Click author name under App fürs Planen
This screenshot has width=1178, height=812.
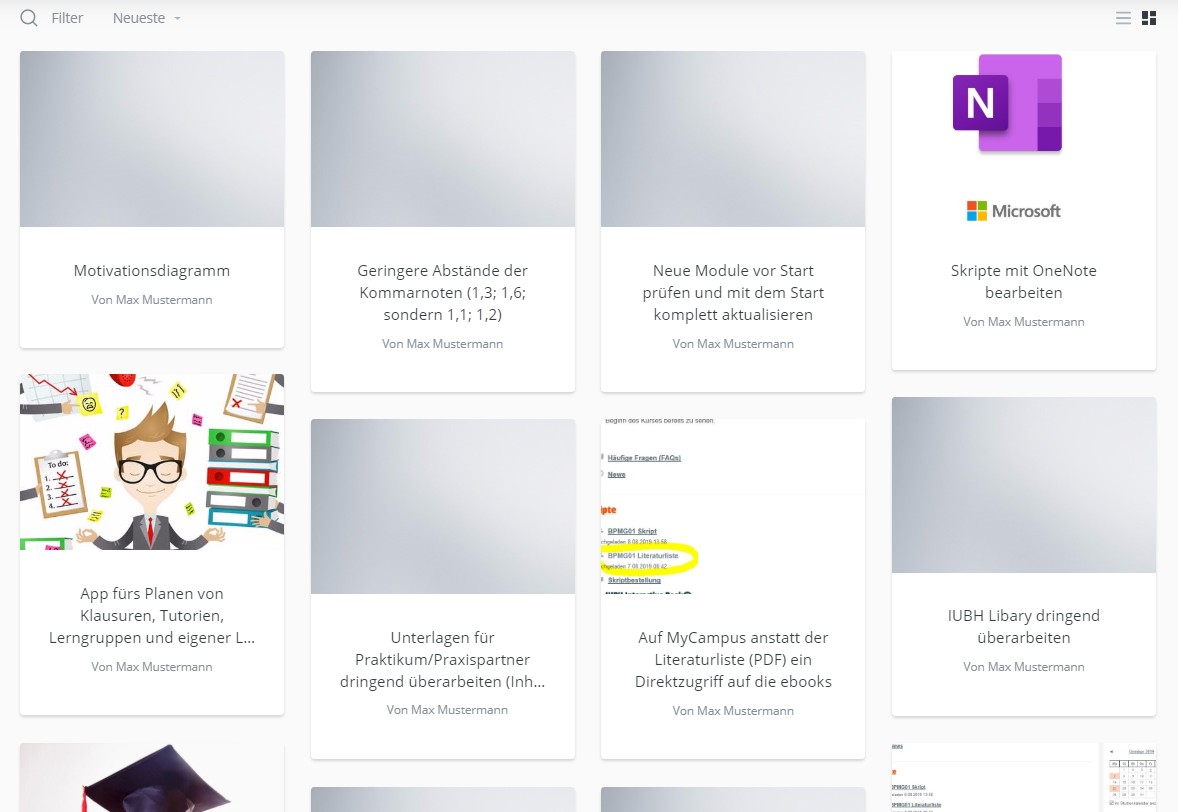pos(152,666)
